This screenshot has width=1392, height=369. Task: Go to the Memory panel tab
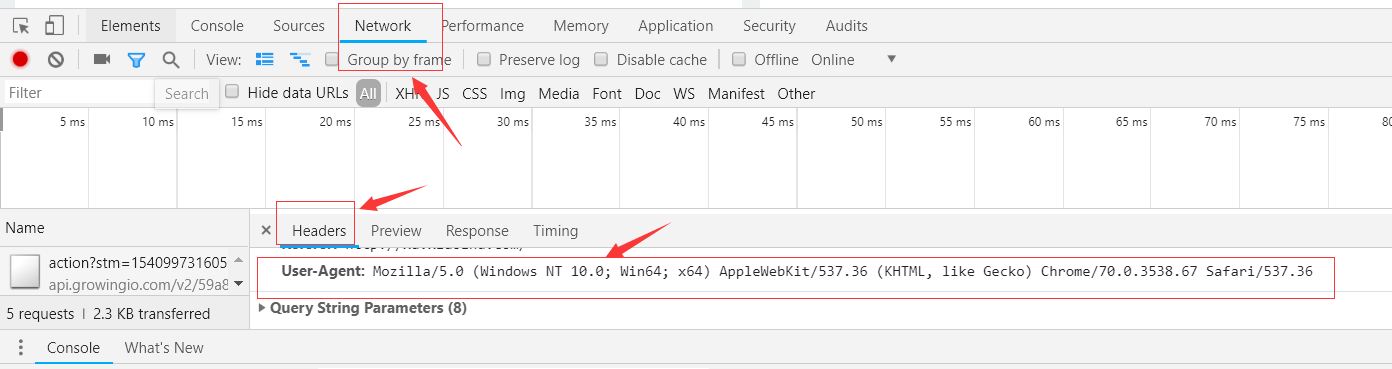tap(581, 26)
